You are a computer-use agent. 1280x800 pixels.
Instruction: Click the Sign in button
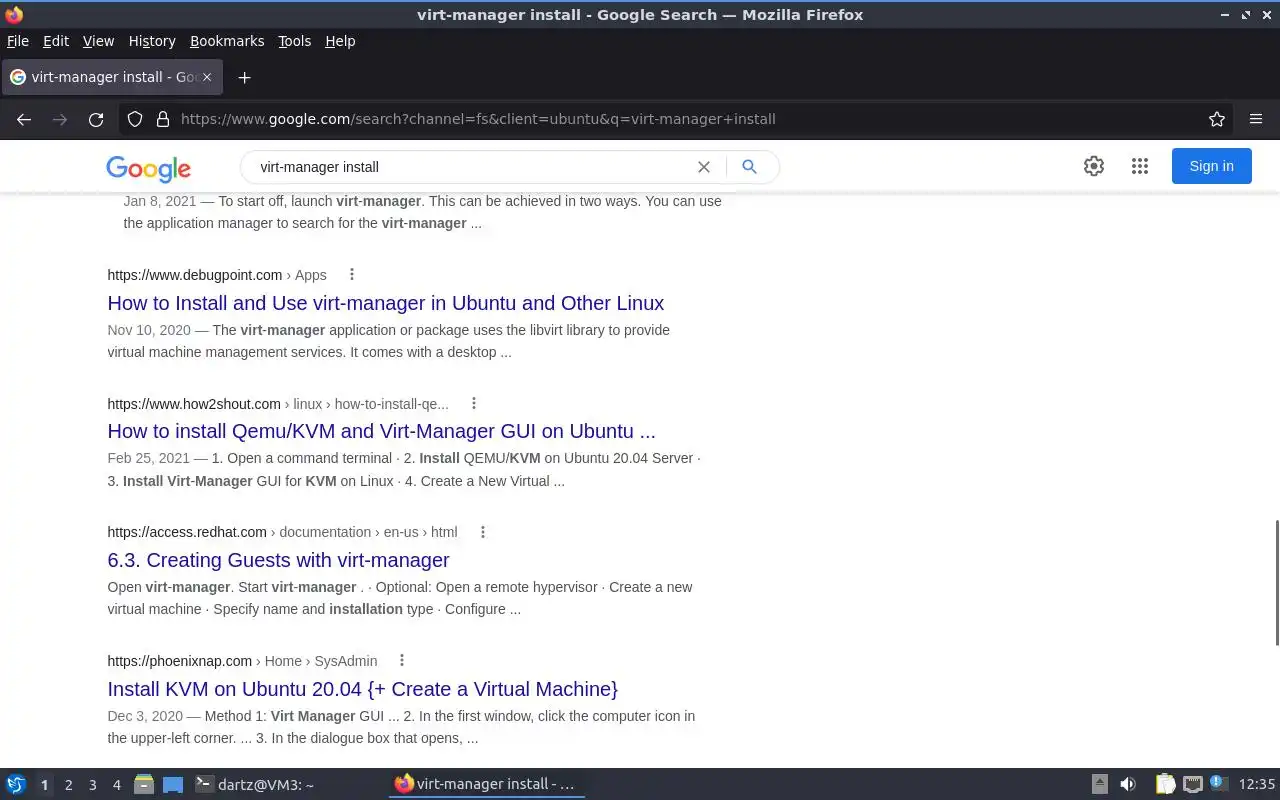(1212, 166)
